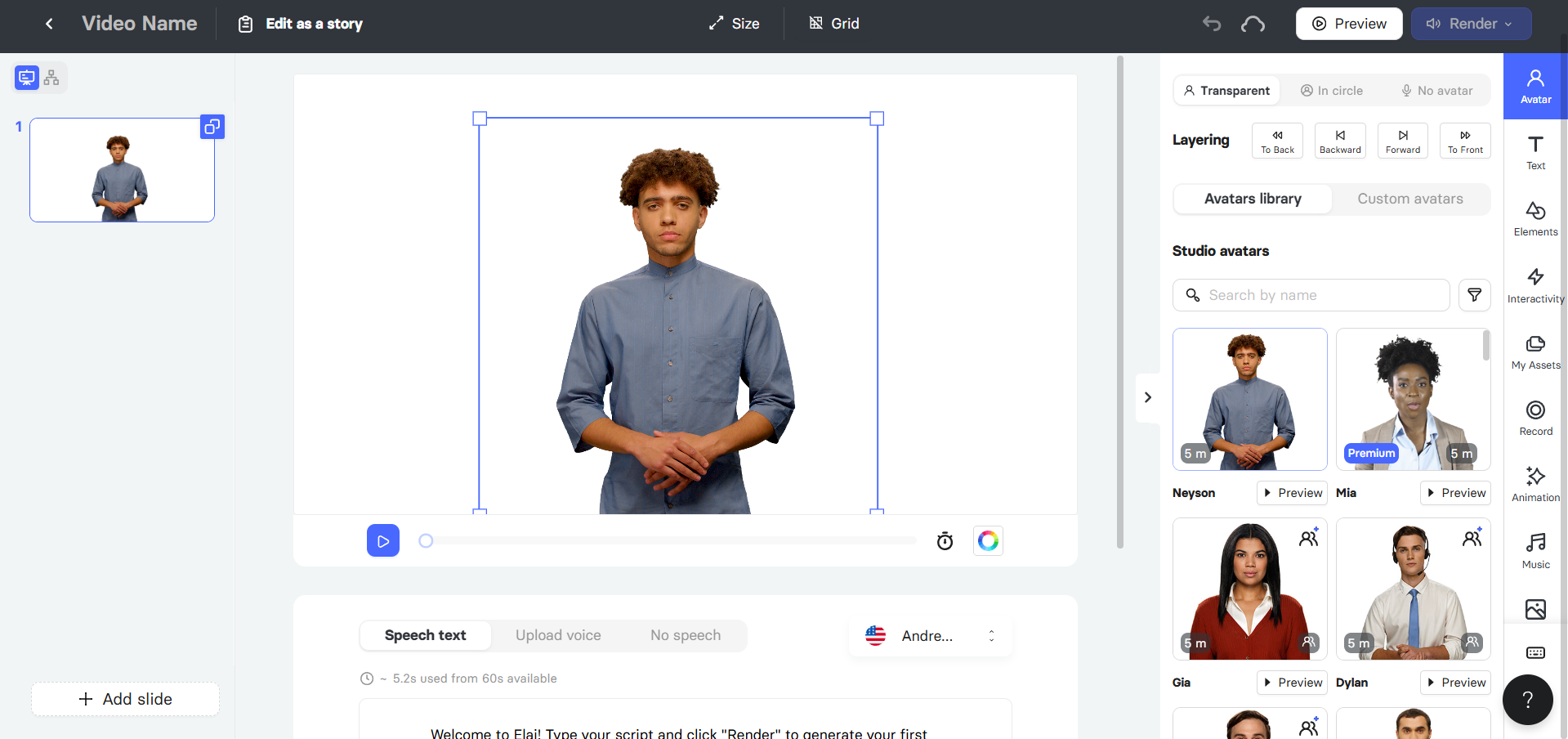
Task: Open the Elements panel
Action: pyautogui.click(x=1534, y=217)
